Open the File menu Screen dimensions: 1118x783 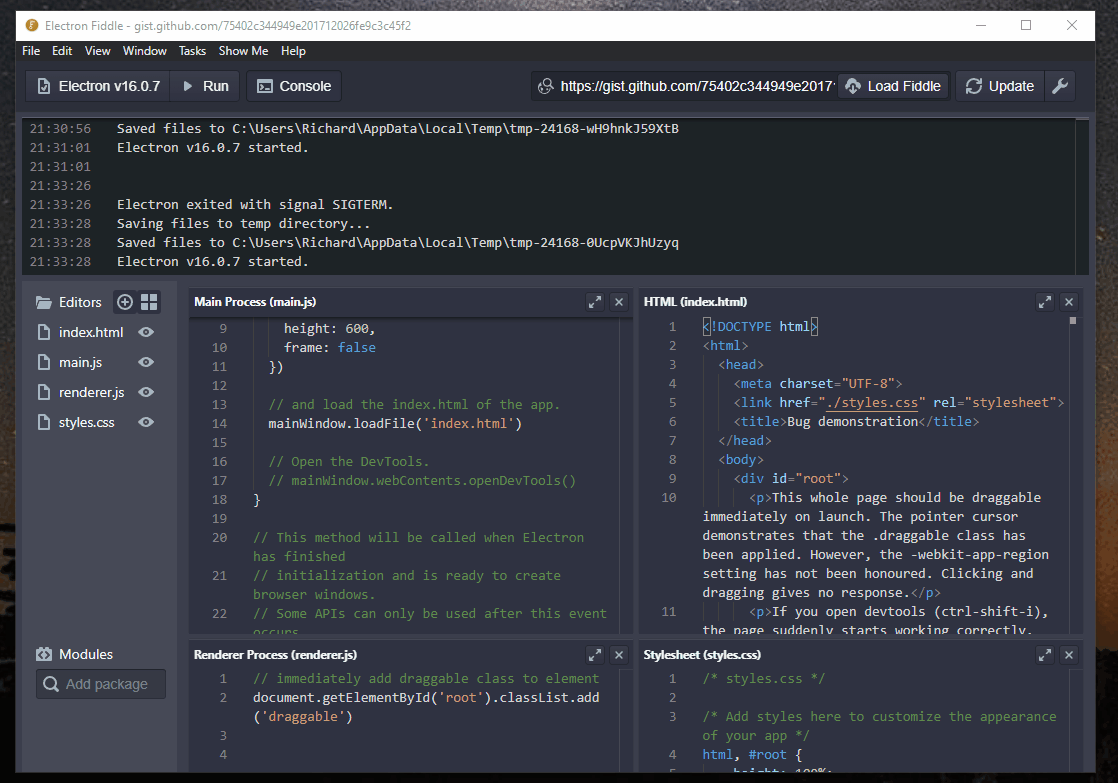tap(31, 51)
